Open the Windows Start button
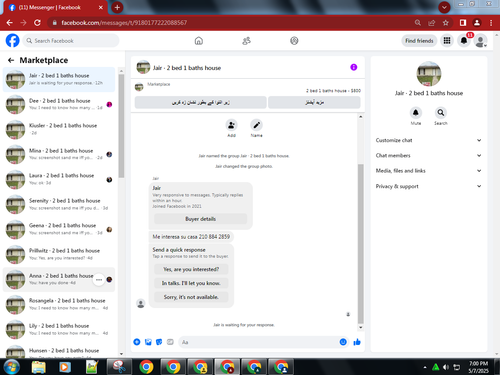 tap(11, 367)
